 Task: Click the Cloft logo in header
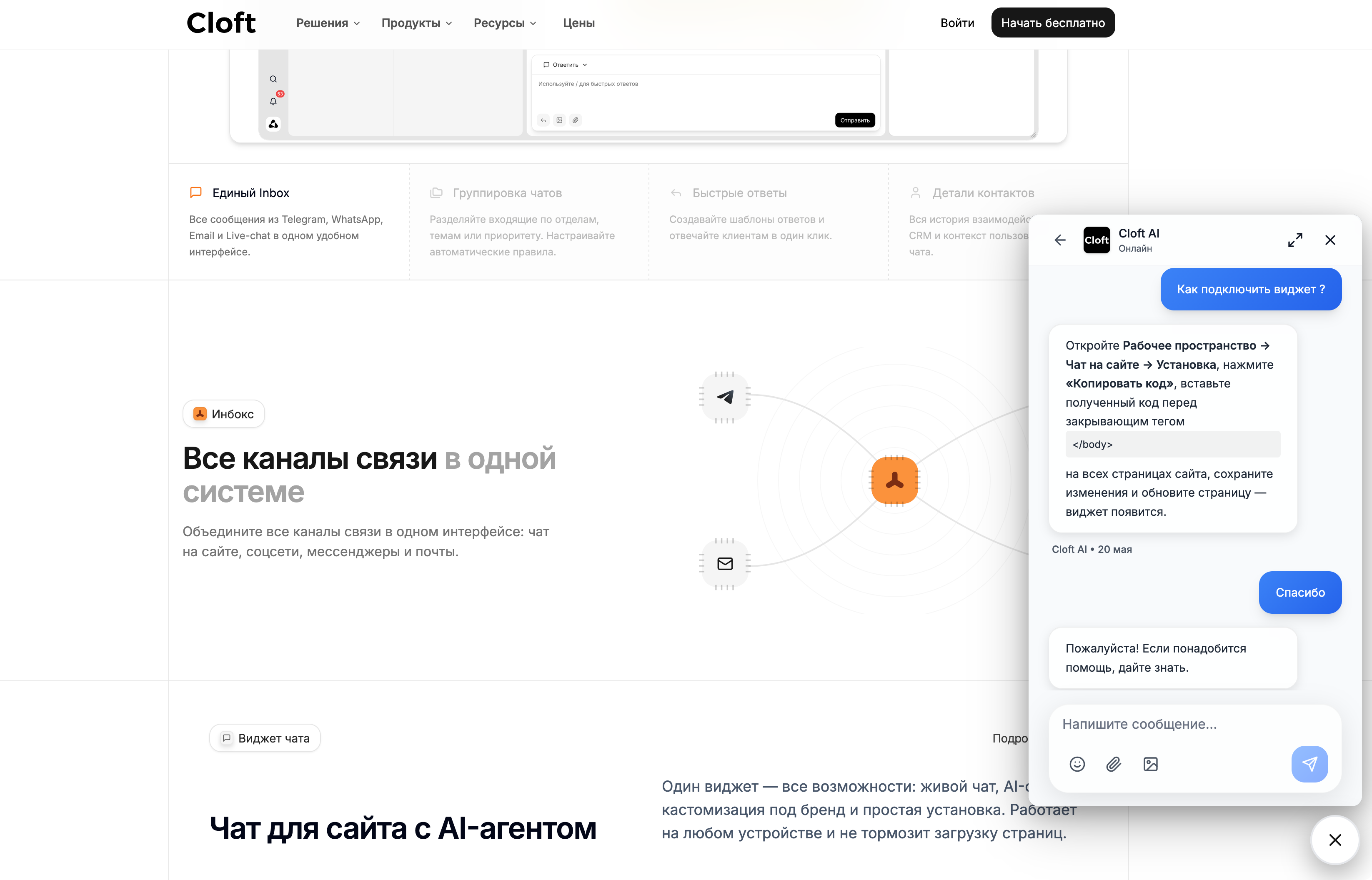tap(220, 23)
